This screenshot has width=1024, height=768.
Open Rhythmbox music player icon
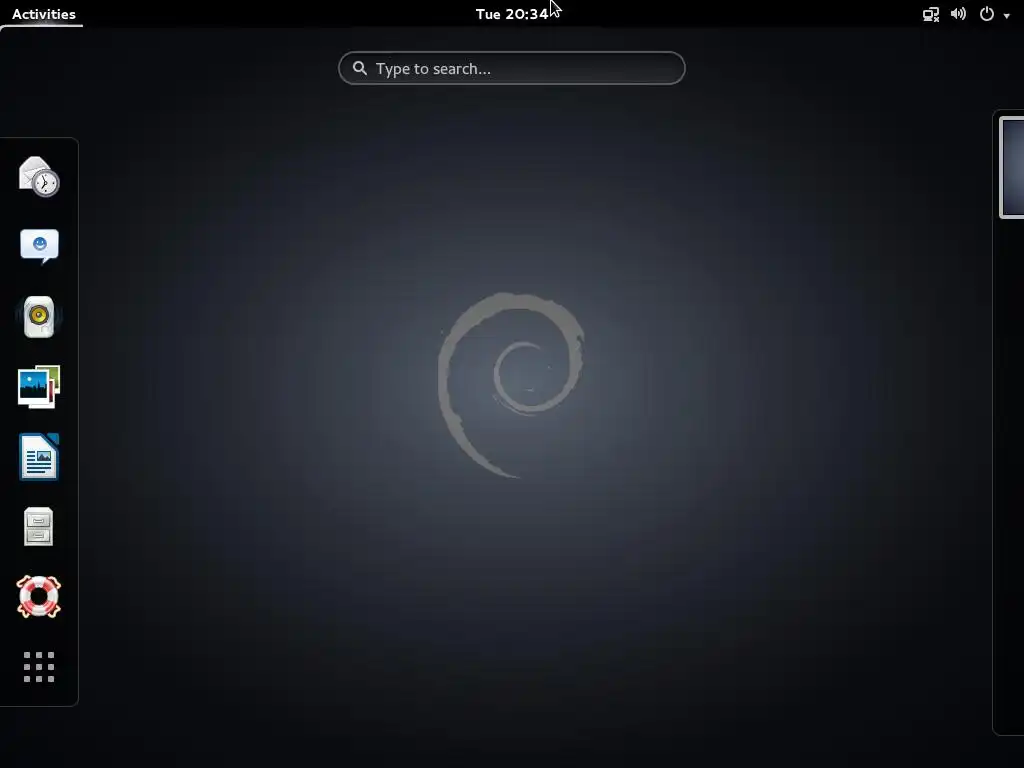[39, 317]
